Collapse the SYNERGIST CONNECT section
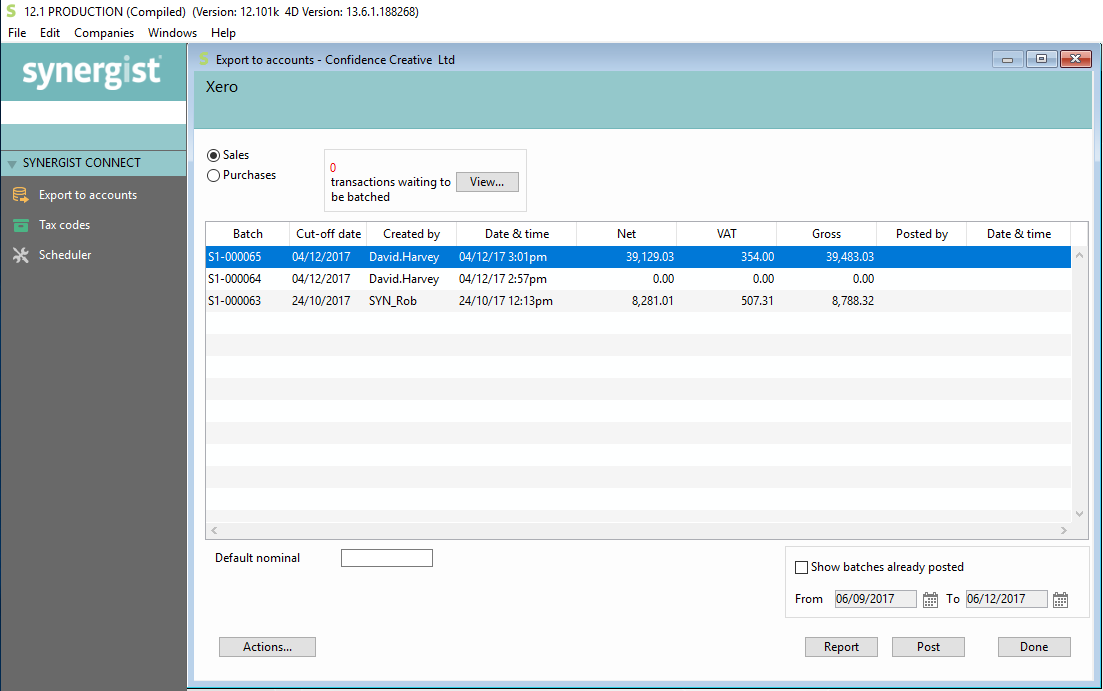 [12, 163]
